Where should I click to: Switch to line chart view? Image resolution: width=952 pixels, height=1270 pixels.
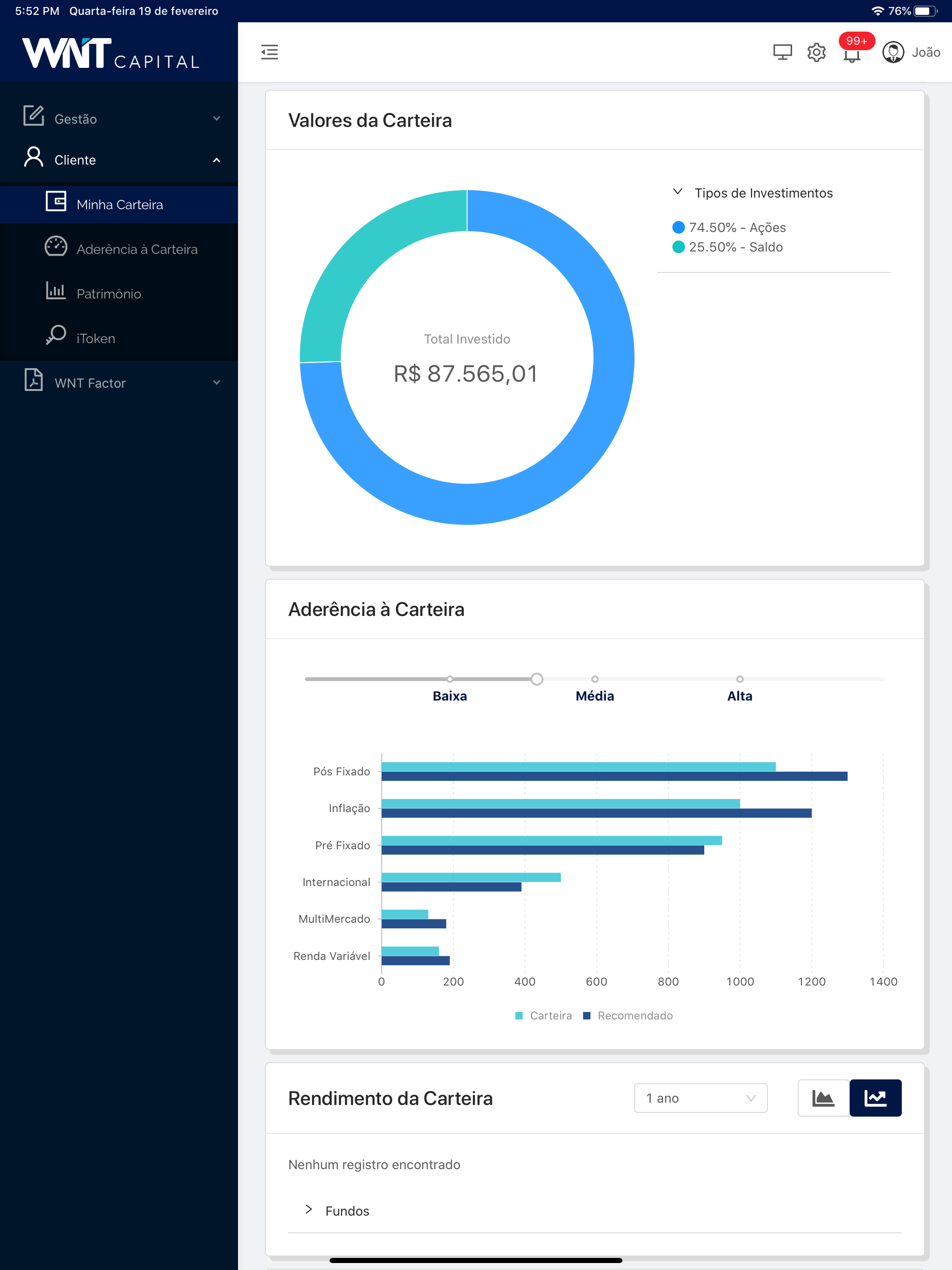(x=875, y=1098)
